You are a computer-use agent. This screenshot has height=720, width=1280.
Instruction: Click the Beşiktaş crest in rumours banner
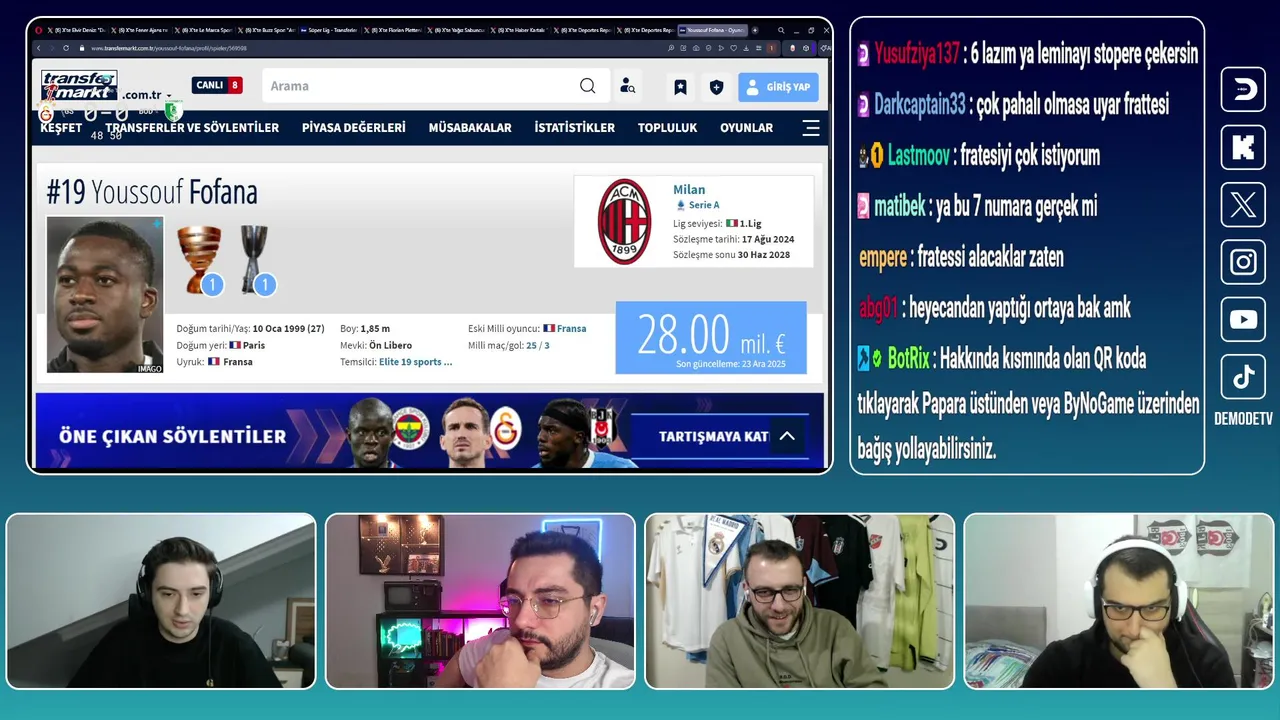[x=603, y=429]
